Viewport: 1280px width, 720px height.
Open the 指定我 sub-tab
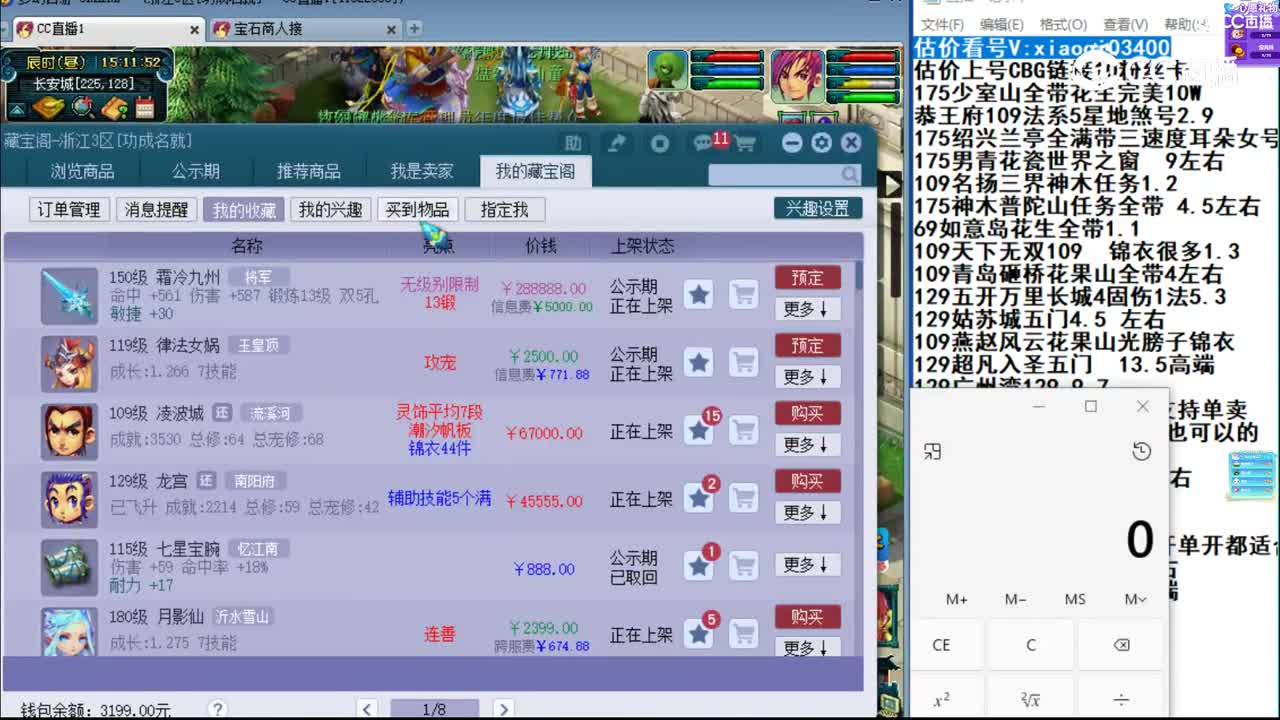[x=504, y=209]
